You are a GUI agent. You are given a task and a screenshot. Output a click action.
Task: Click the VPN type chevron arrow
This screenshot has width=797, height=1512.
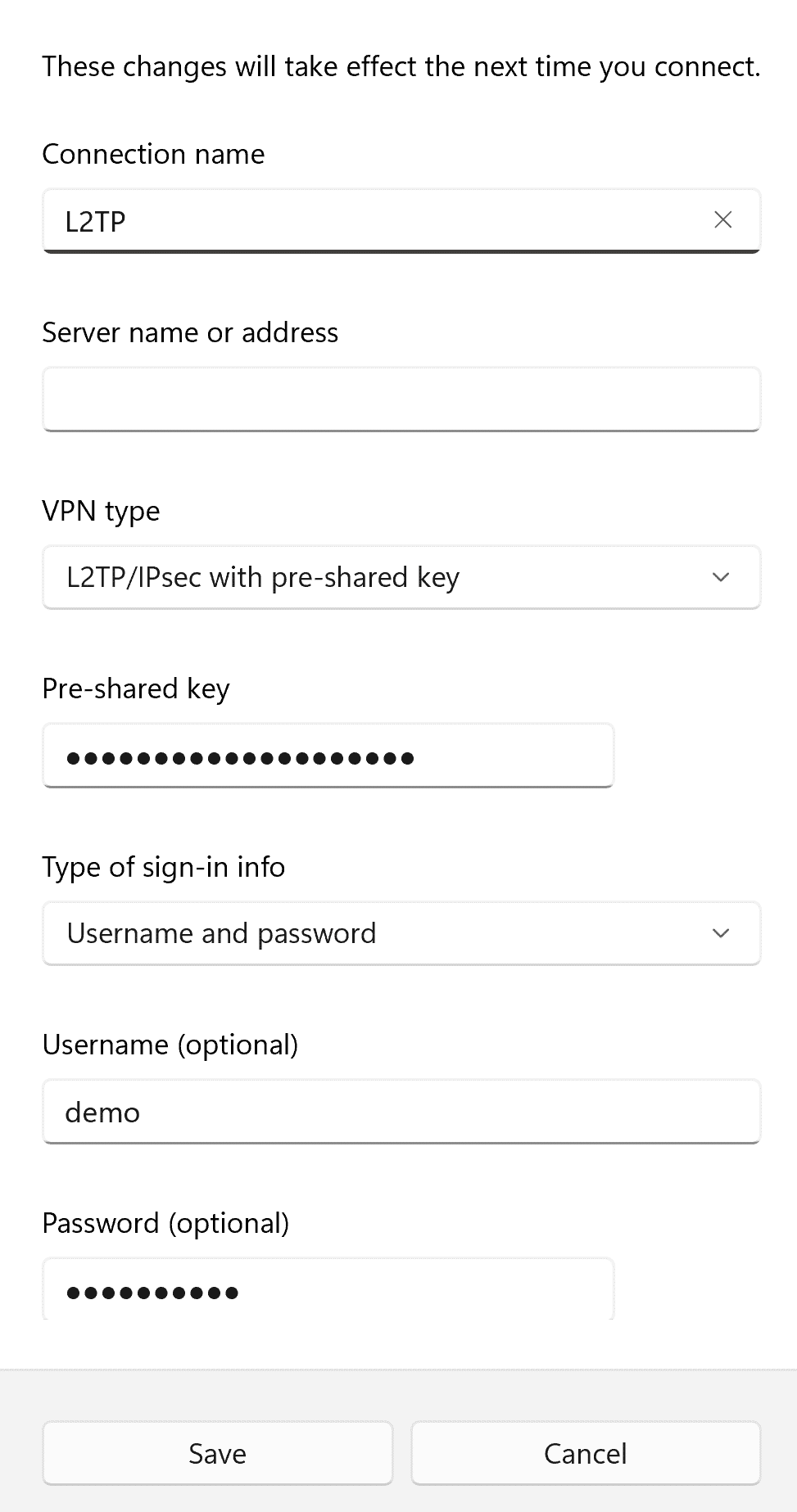[721, 578]
